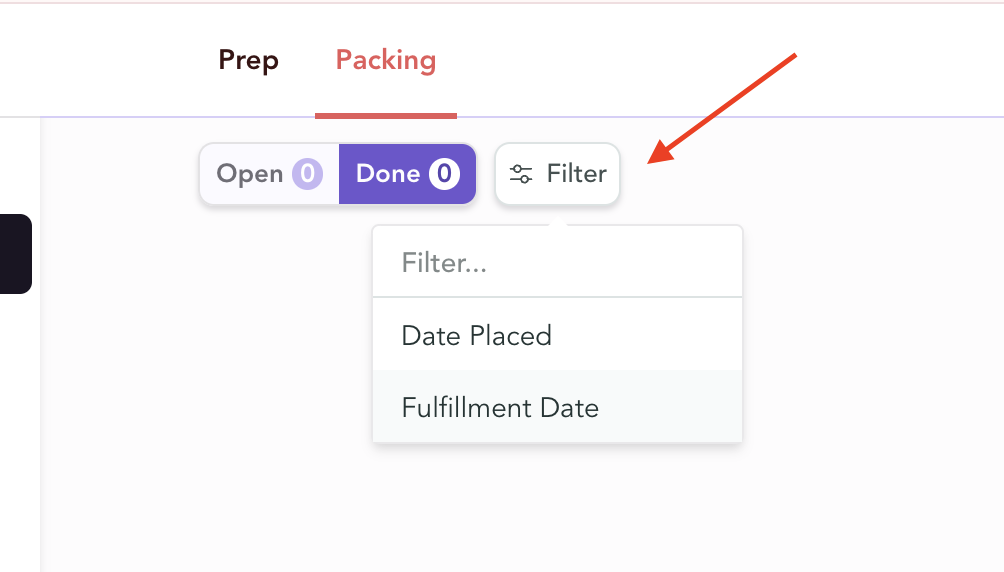
Task: Click the Filter... placeholder text
Action: click(444, 263)
